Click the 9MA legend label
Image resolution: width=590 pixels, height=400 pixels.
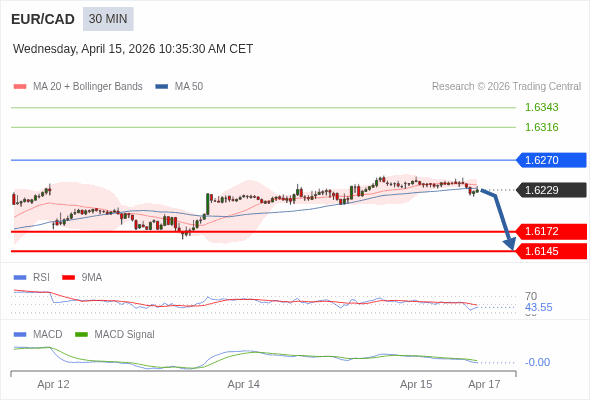(92, 278)
